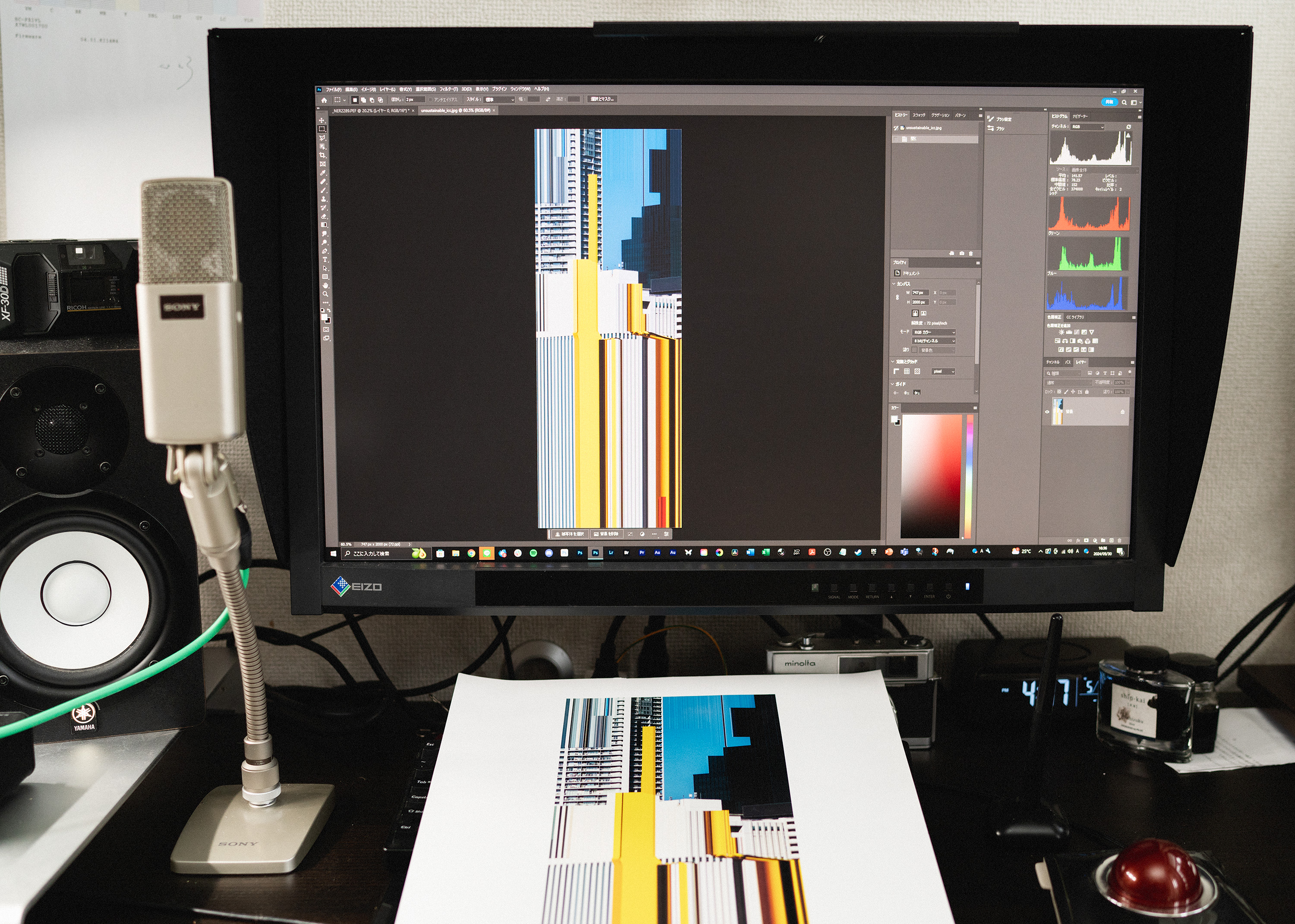This screenshot has height=924, width=1295.
Task: Select the Zoom tool in toolbar
Action: tap(326, 294)
